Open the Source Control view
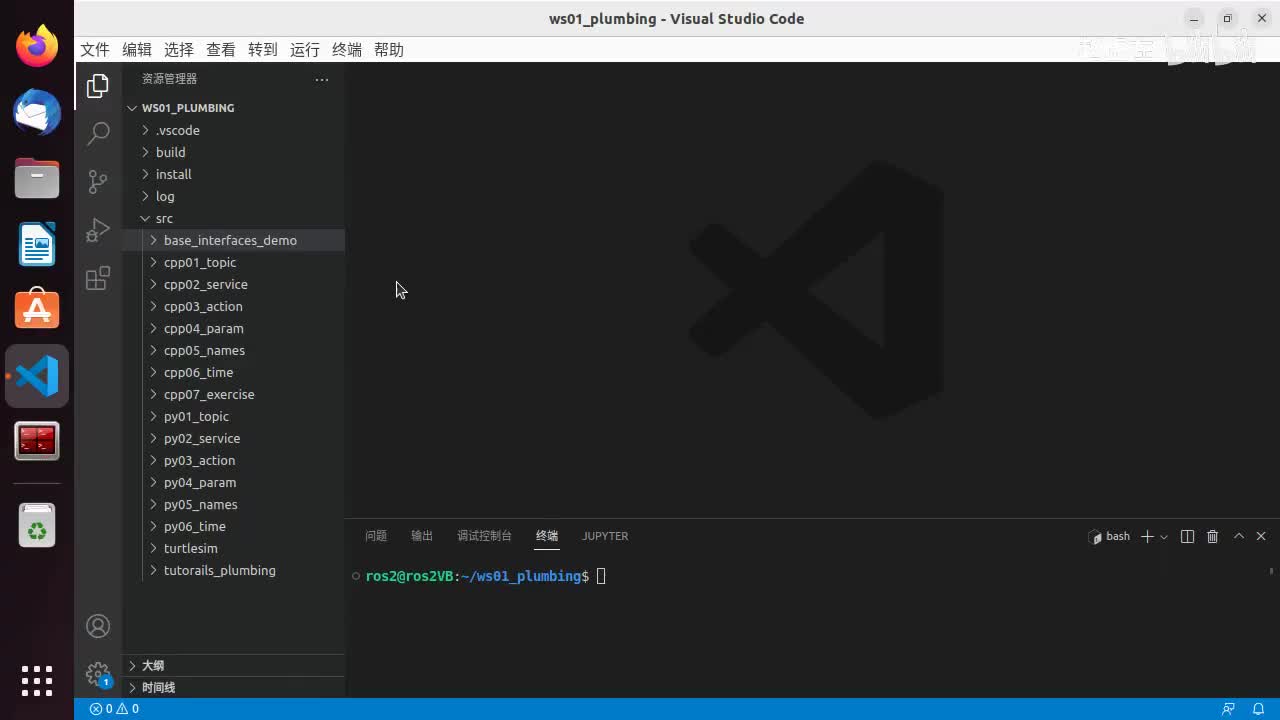The height and width of the screenshot is (720, 1280). 98,181
